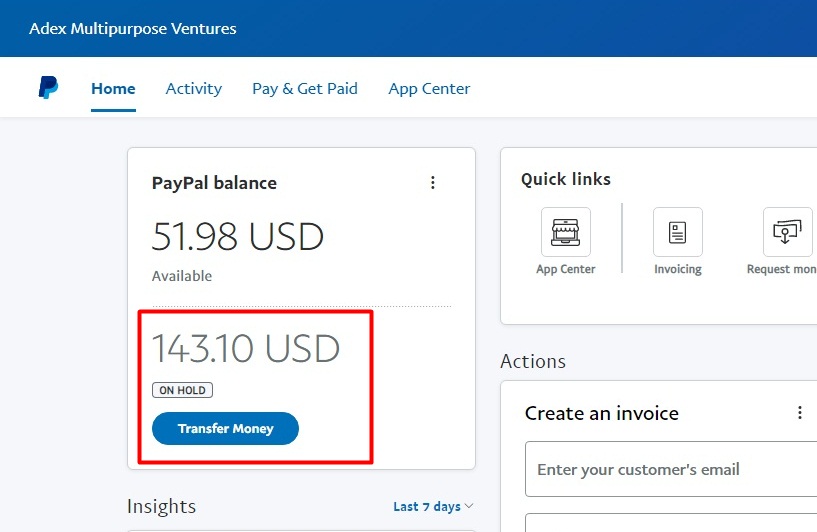
Task: Click the 143.10 USD on-hold amount
Action: pyautogui.click(x=246, y=348)
